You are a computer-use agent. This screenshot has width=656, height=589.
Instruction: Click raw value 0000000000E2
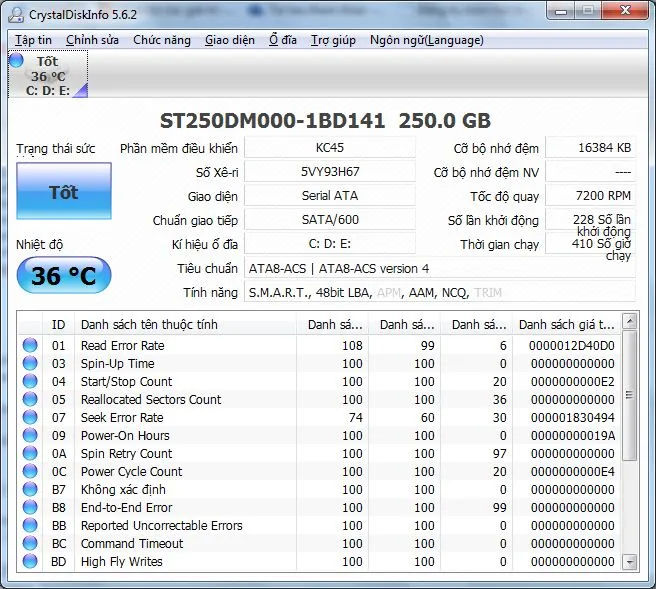click(572, 382)
